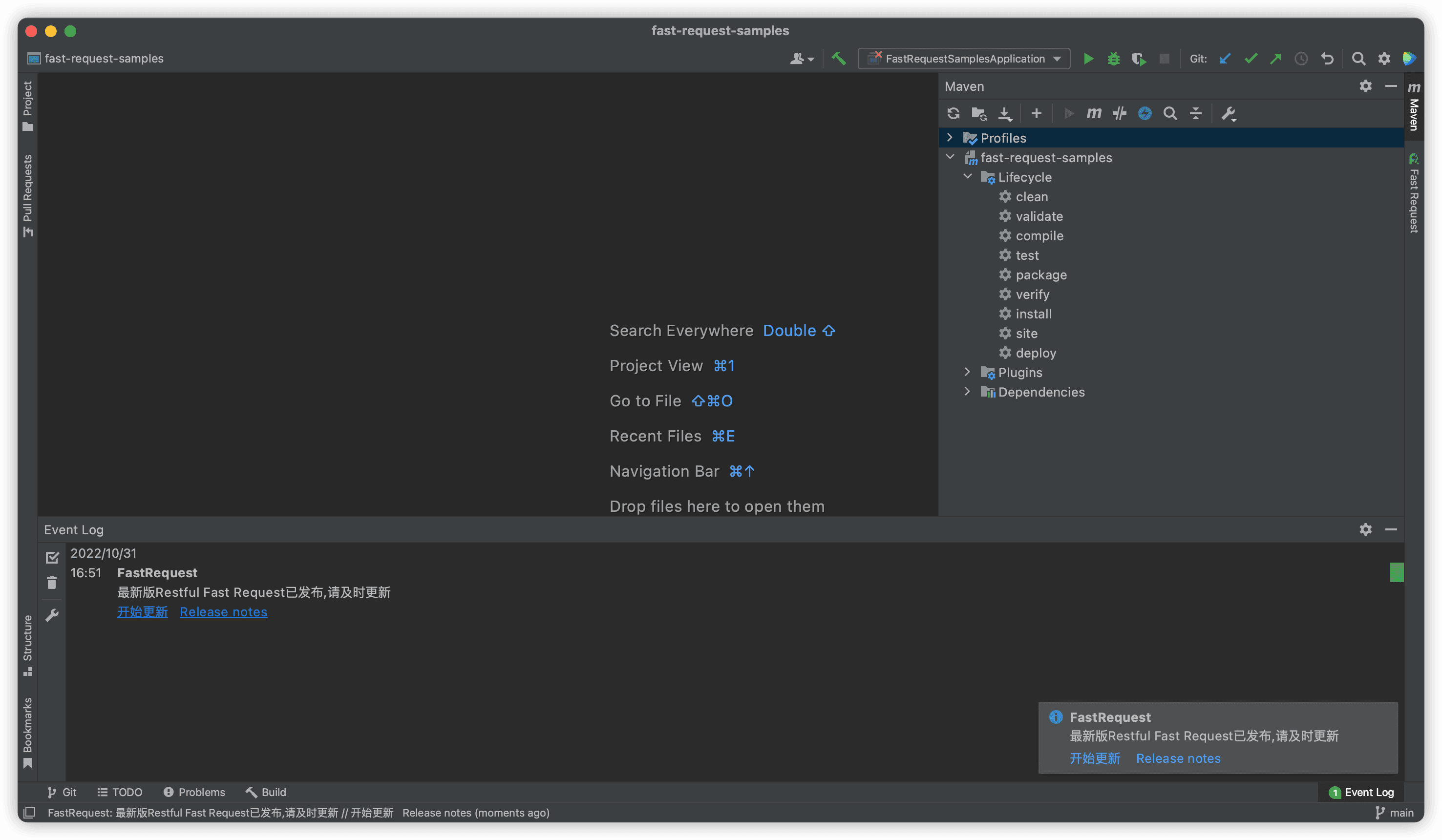Click Git commit checkmark icon
This screenshot has height=840, width=1442.
point(1251,59)
